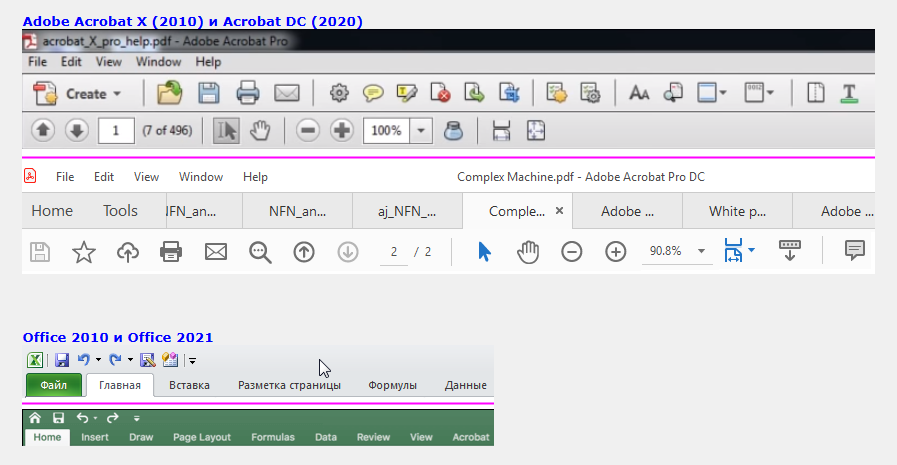Open the Redo dropdown arrow in Office 2010

[130, 360]
